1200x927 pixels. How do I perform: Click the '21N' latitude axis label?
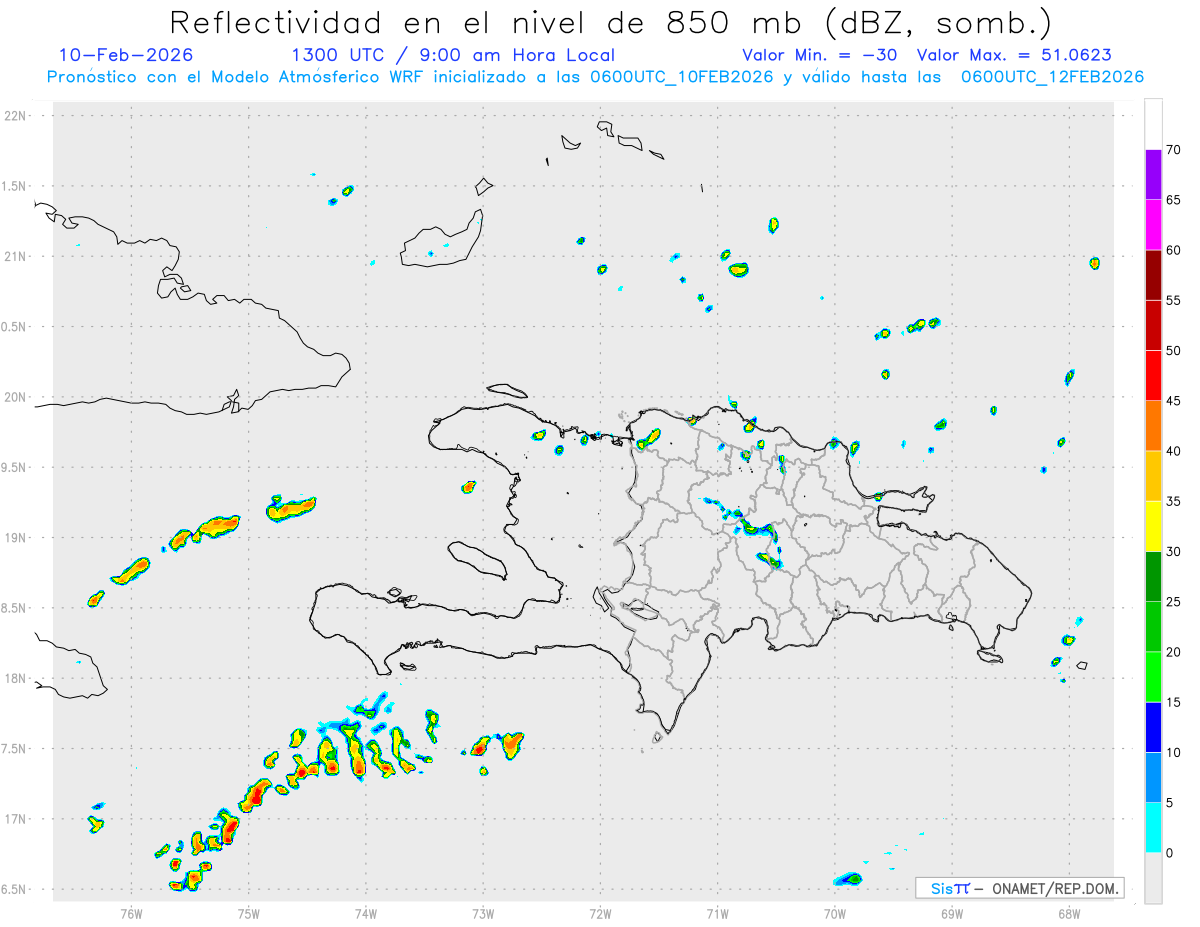[15, 256]
